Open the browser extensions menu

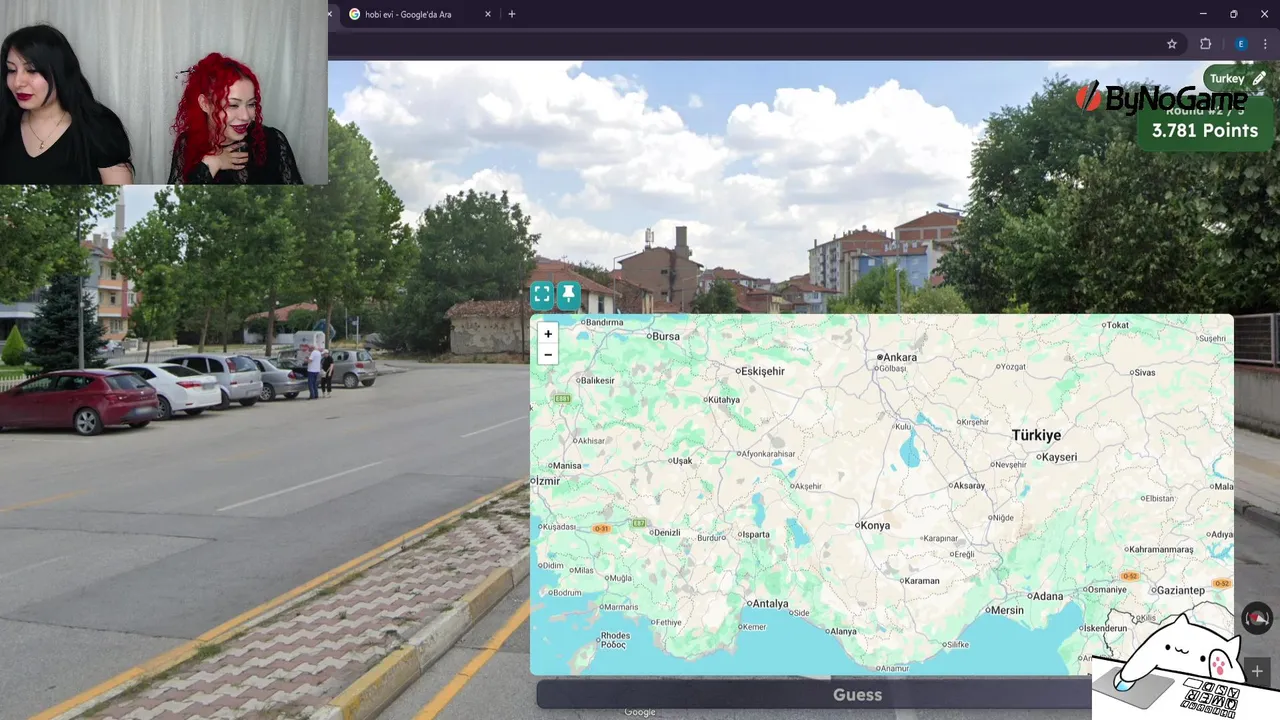tap(1205, 44)
